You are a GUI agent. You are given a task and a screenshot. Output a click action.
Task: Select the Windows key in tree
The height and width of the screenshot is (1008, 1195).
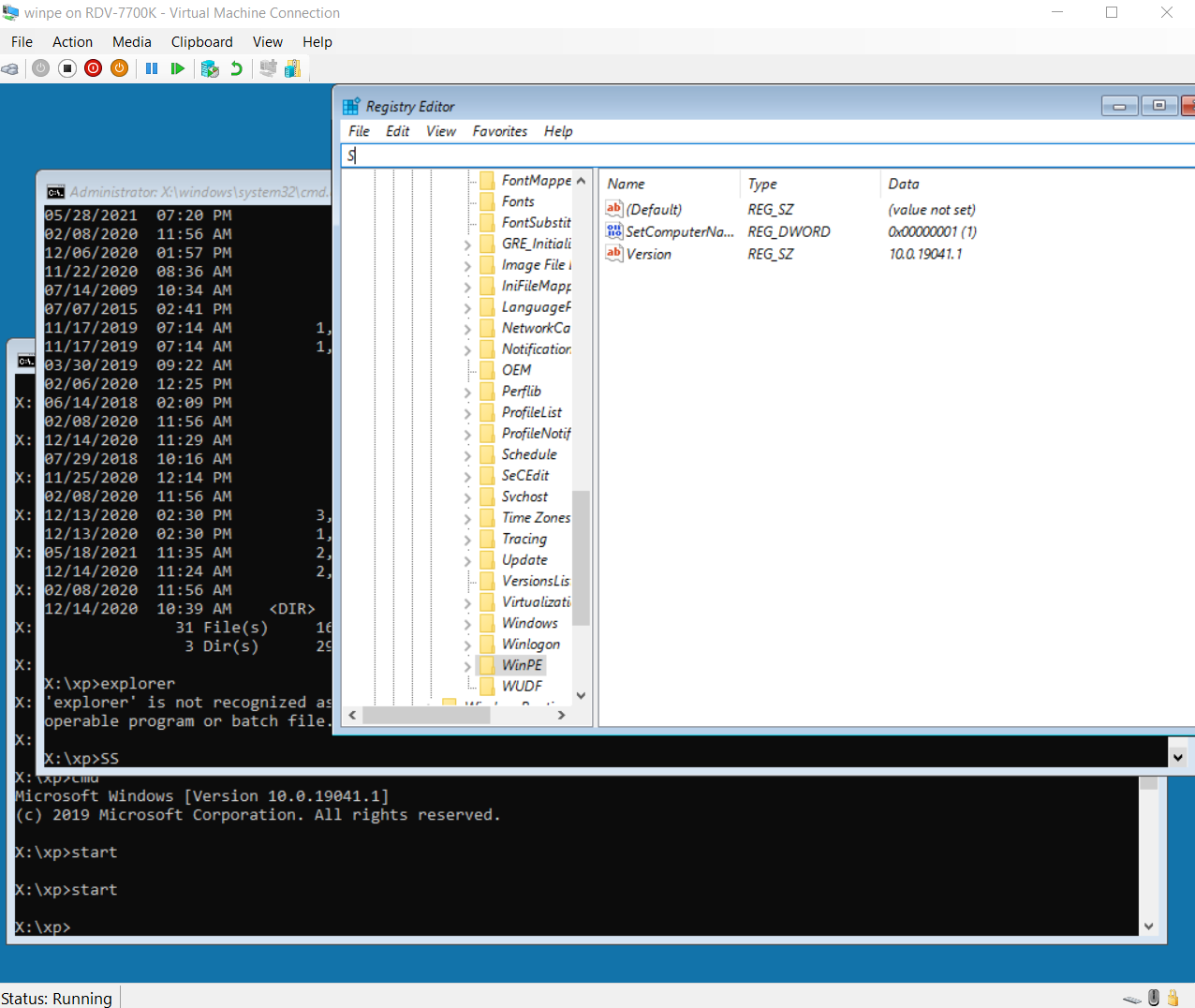[x=530, y=623]
